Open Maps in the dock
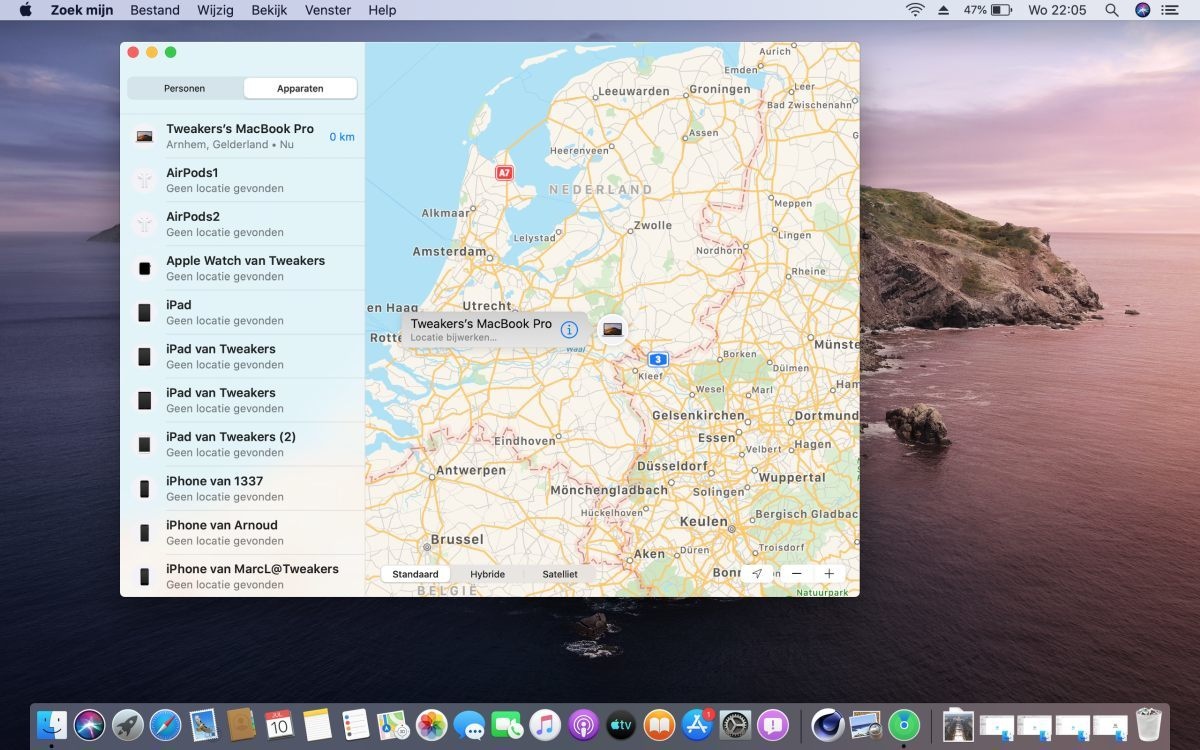 click(x=392, y=725)
